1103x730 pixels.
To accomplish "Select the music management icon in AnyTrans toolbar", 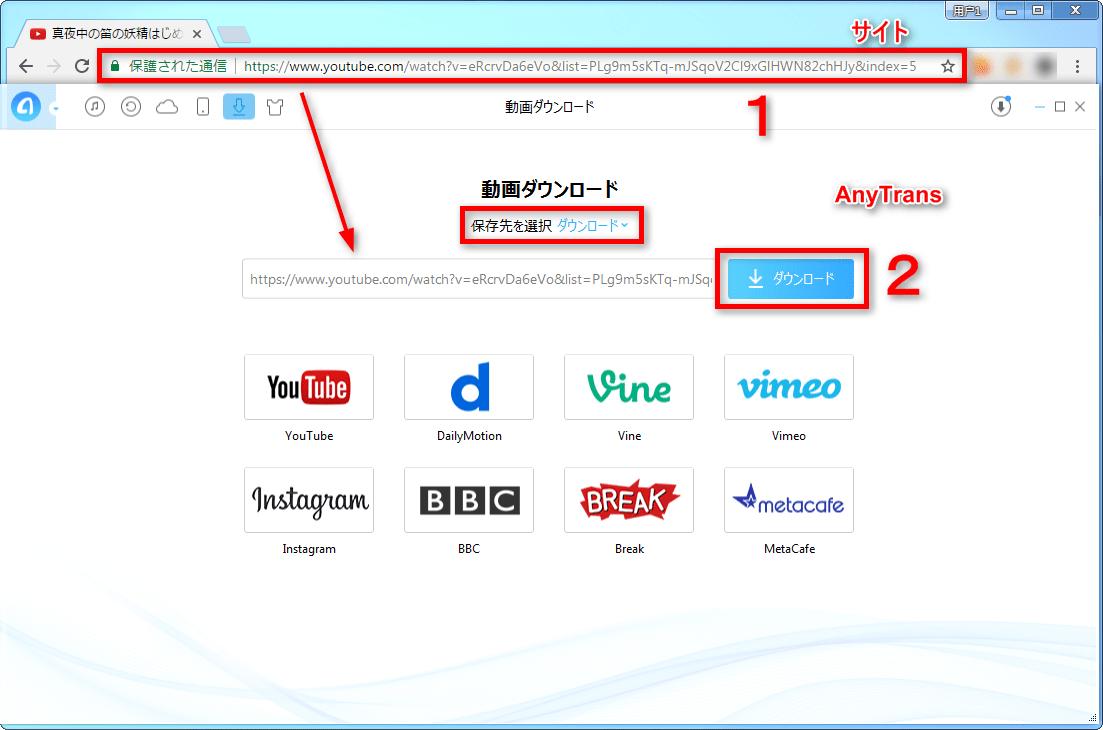I will pyautogui.click(x=95, y=106).
